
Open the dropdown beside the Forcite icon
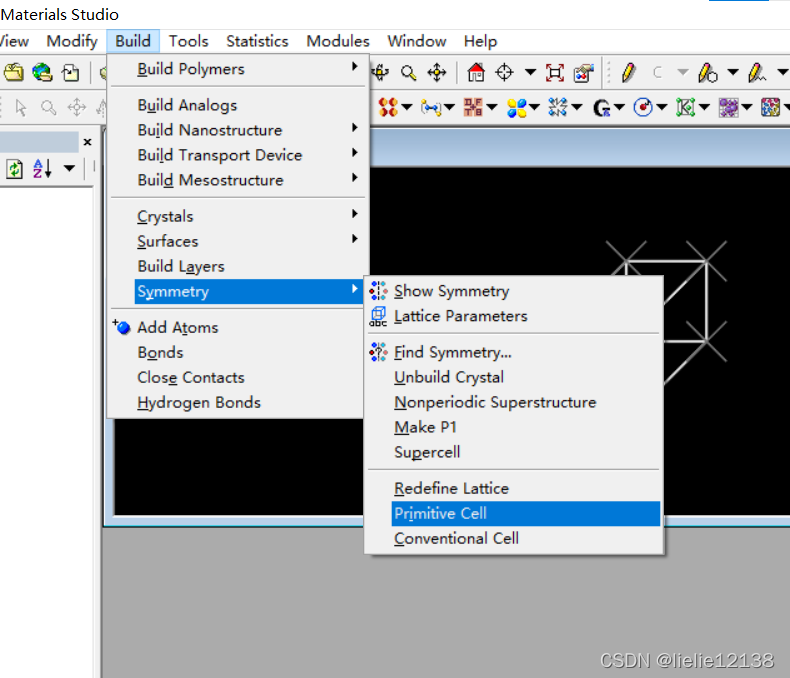pyautogui.click(x=577, y=107)
